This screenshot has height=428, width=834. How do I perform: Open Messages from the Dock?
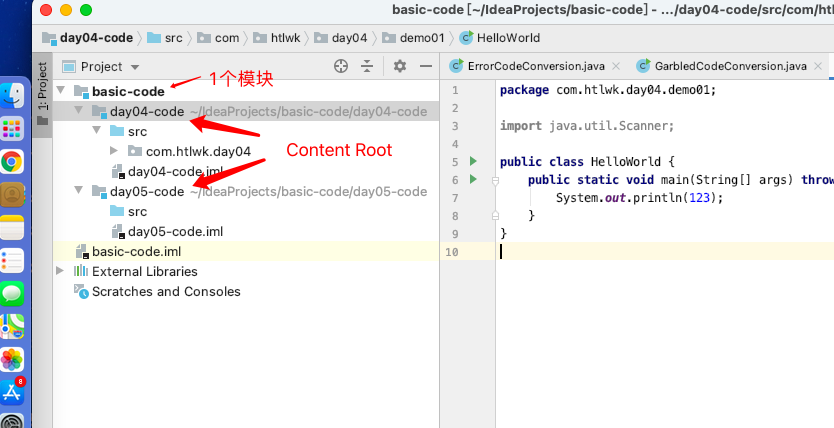pos(12,293)
